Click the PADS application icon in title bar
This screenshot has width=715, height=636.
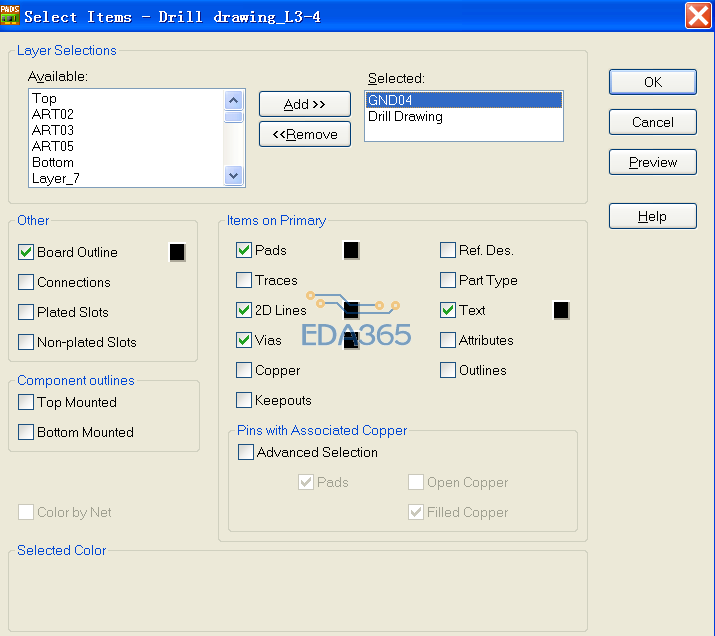10,15
